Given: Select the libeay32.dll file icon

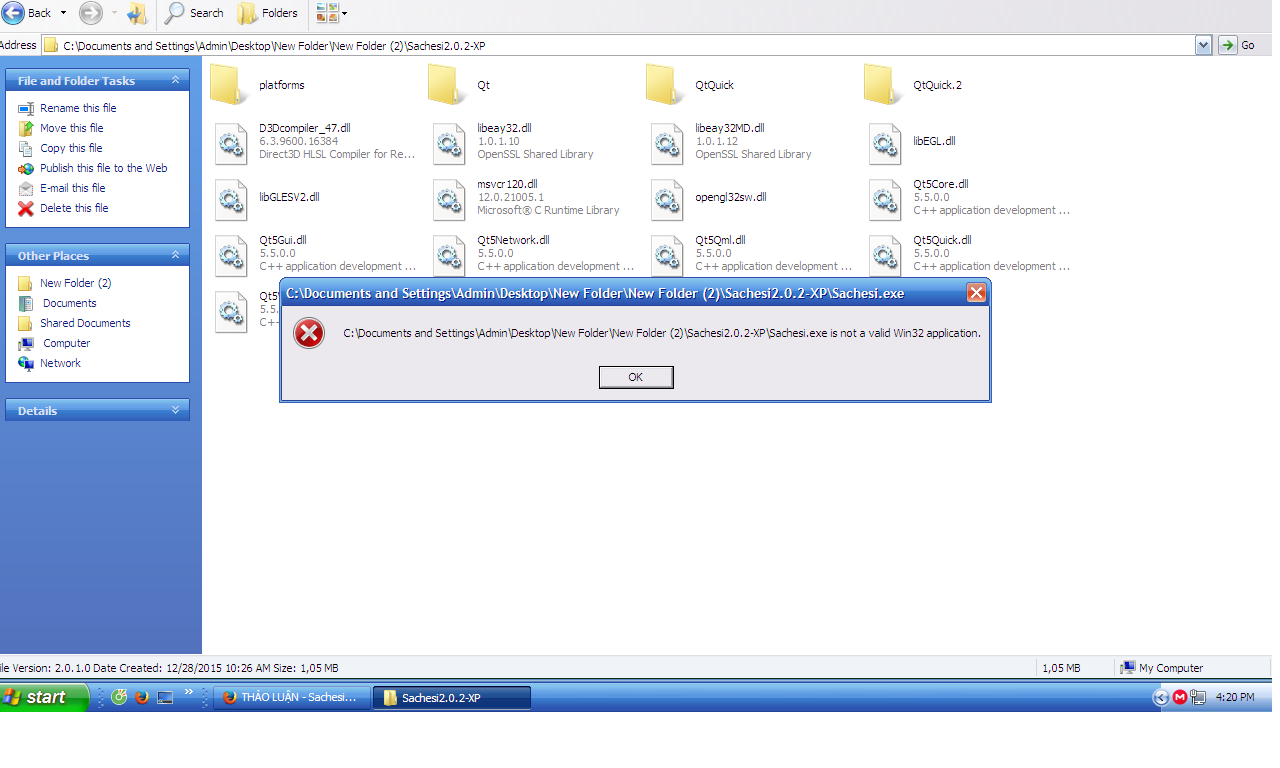Looking at the screenshot, I should (x=449, y=144).
